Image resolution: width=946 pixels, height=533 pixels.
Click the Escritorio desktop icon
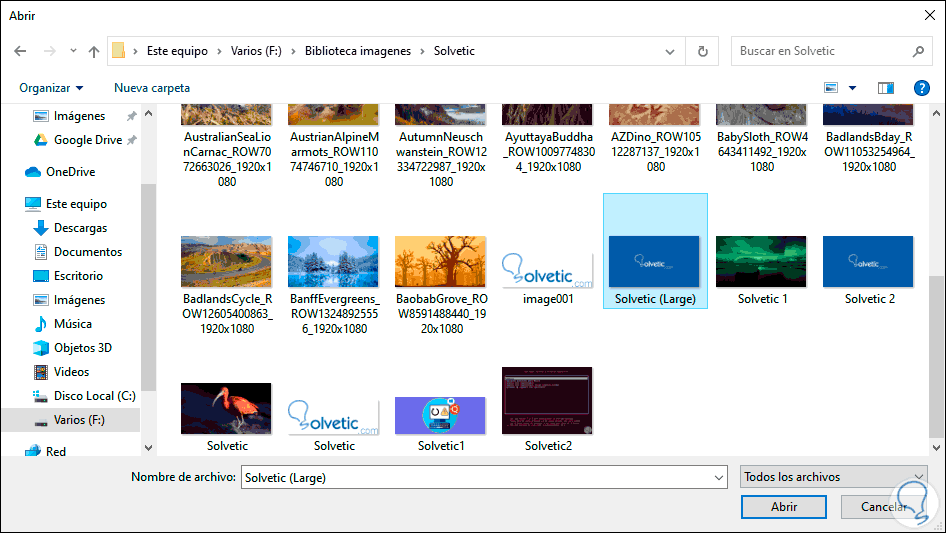pyautogui.click(x=40, y=276)
